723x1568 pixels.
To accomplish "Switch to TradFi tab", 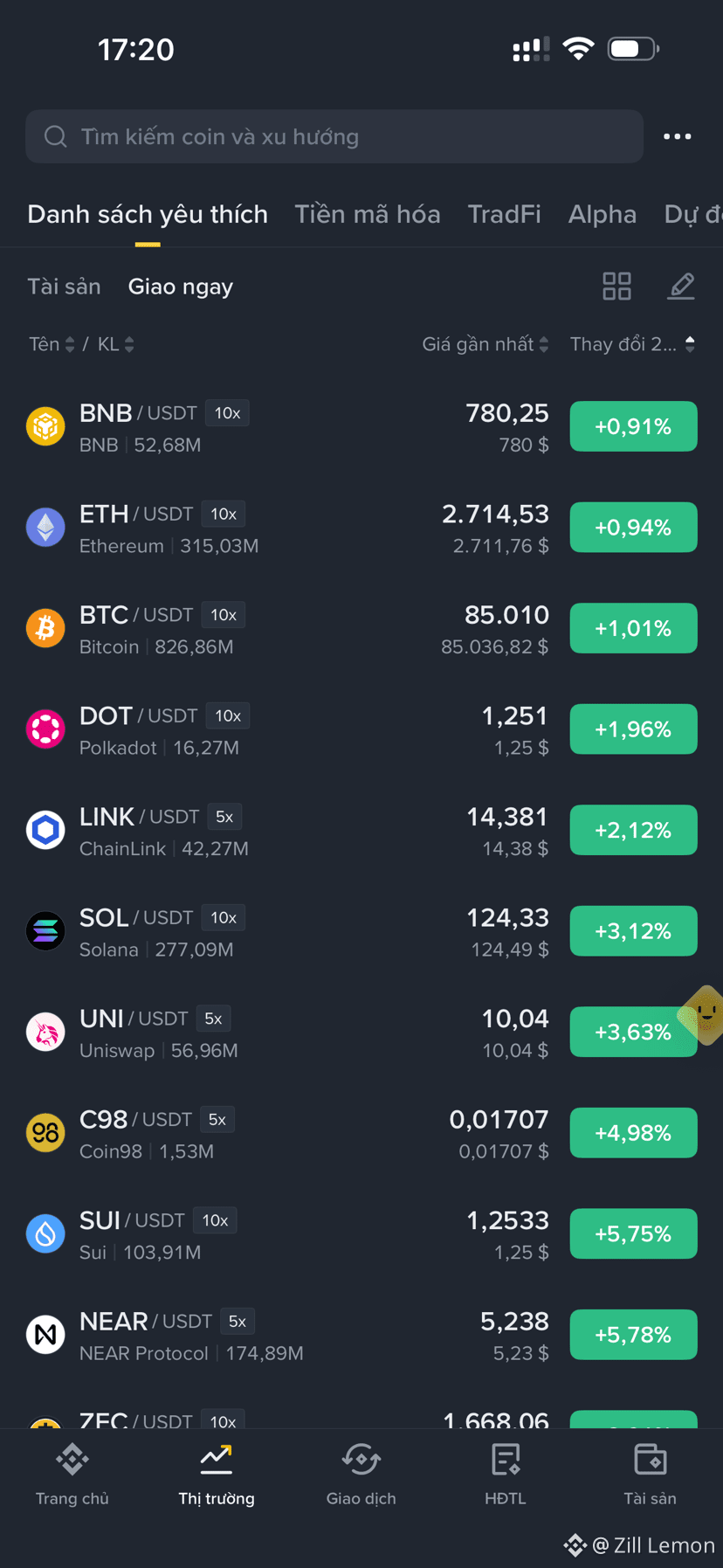I will (505, 214).
